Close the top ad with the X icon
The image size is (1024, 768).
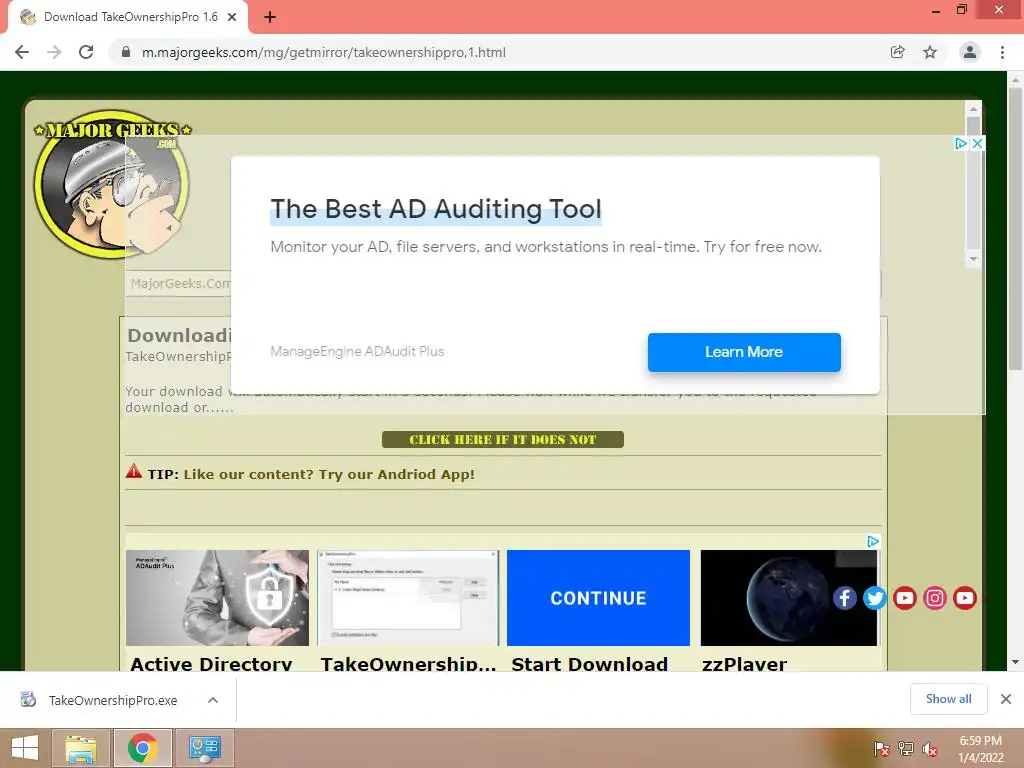[x=978, y=144]
